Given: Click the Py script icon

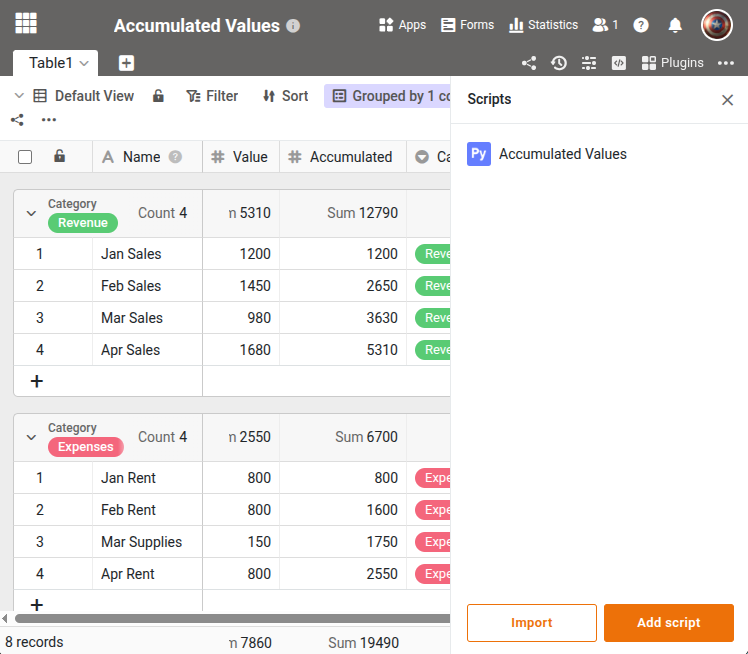Looking at the screenshot, I should [x=478, y=154].
